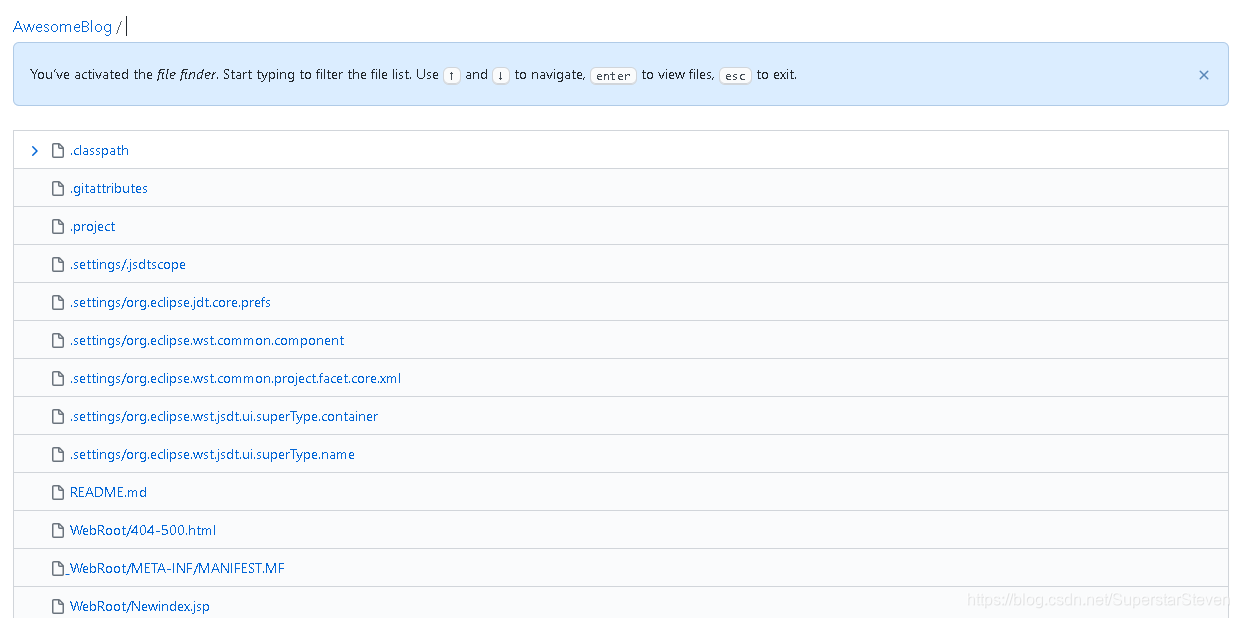Open the AwesomeBlog breadcrumb link

pyautogui.click(x=62, y=27)
